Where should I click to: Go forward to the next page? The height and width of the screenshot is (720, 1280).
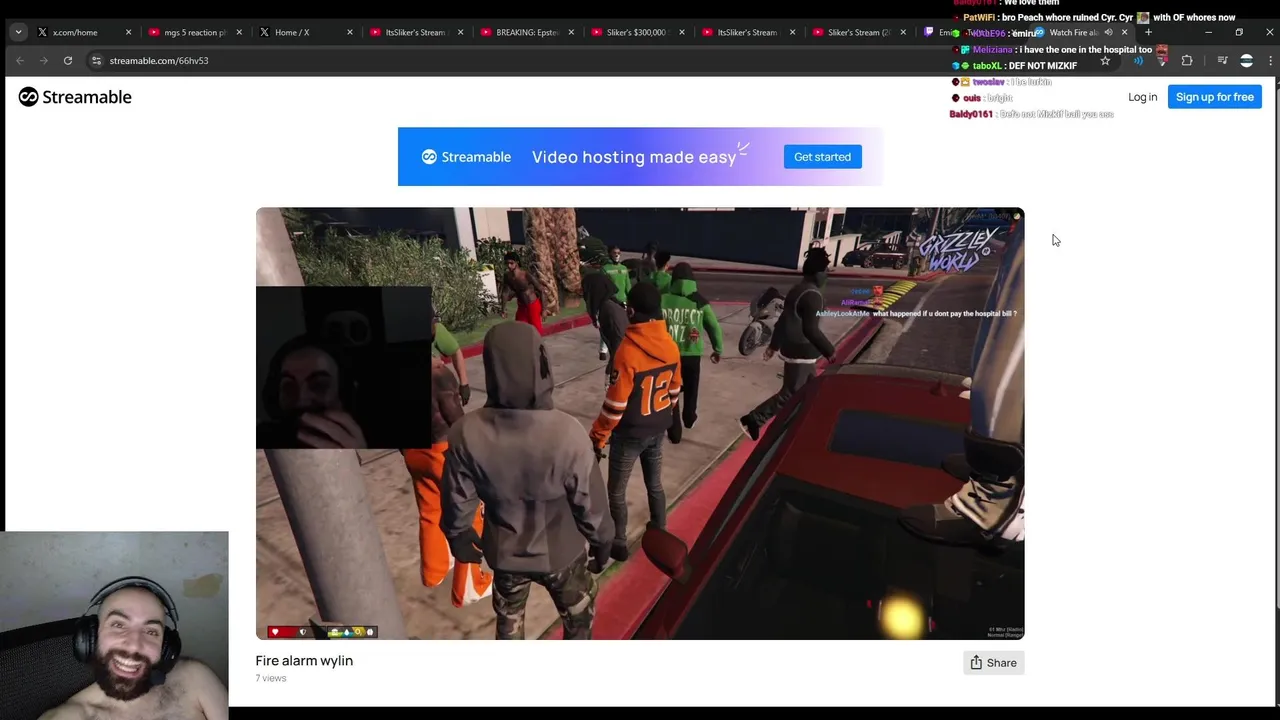pos(44,60)
